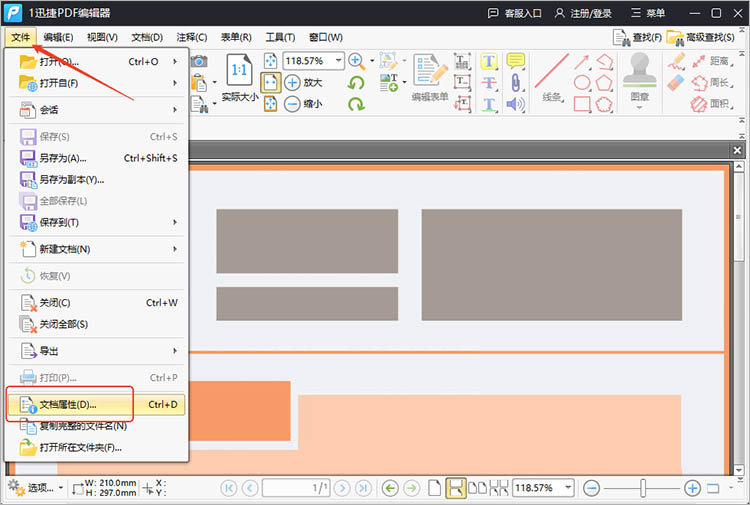The image size is (750, 505).
Task: Click the 实际大小 1:1 icon
Action: (239, 70)
